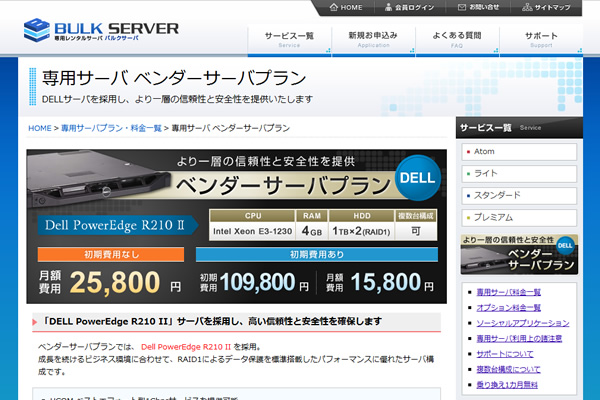Viewport: 600px width, 400px height.
Task: Go to the サポート navigation tab
Action: (x=541, y=39)
